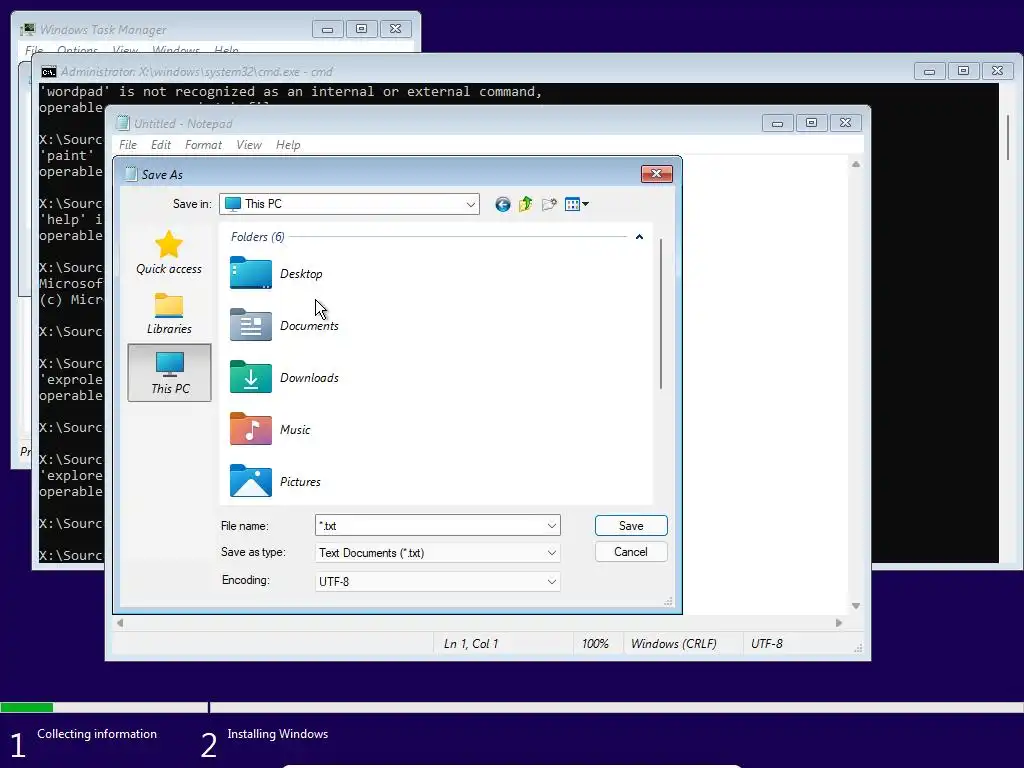This screenshot has height=768, width=1024.
Task: Maximize the cmd.exe window
Action: tap(963, 71)
